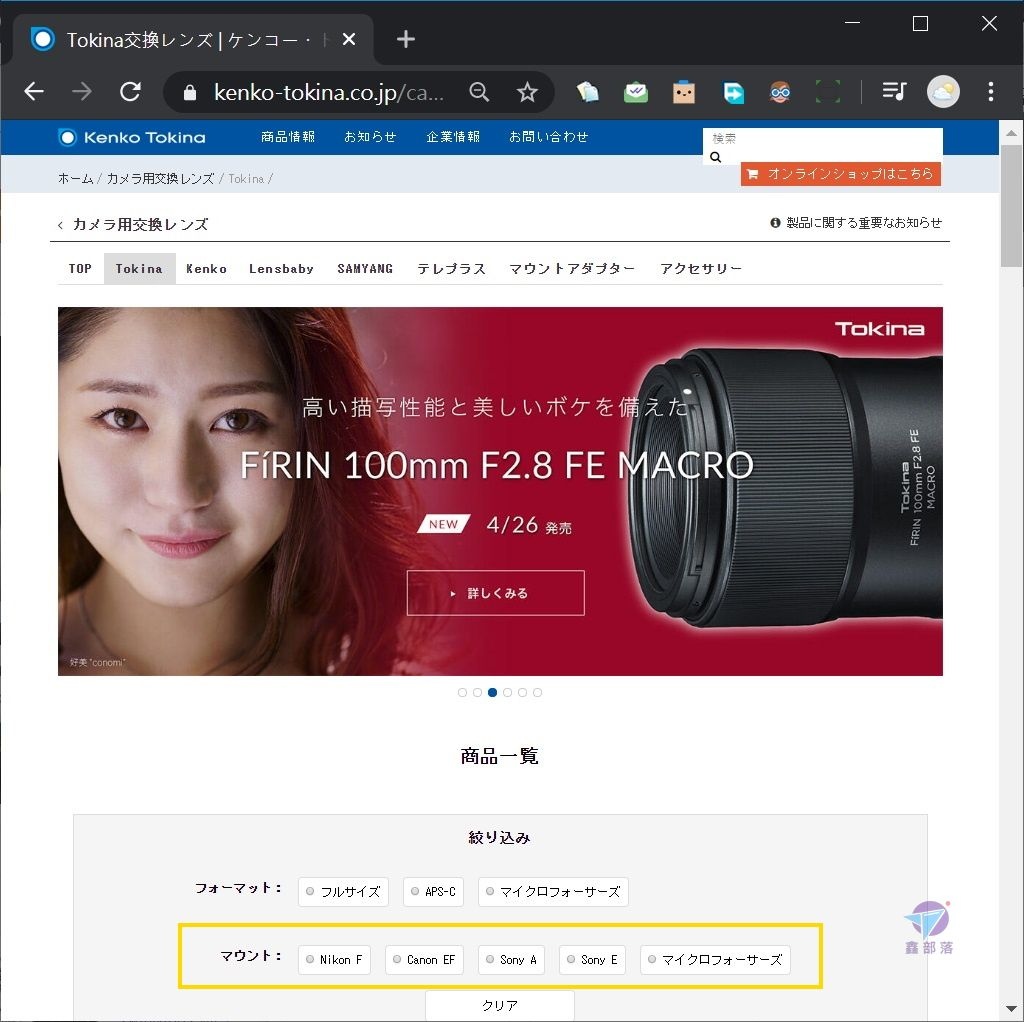This screenshot has height=1022, width=1024.
Task: Click the クリア button to reset filters
Action: (x=500, y=1005)
